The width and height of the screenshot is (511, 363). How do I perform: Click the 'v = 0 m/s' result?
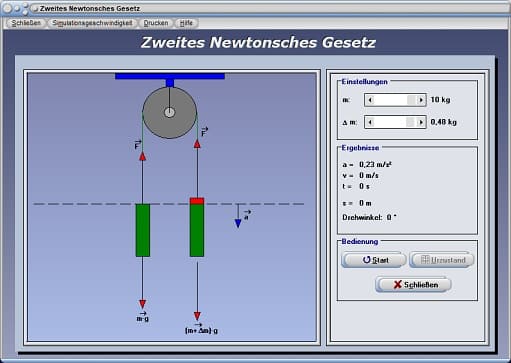[x=360, y=175]
